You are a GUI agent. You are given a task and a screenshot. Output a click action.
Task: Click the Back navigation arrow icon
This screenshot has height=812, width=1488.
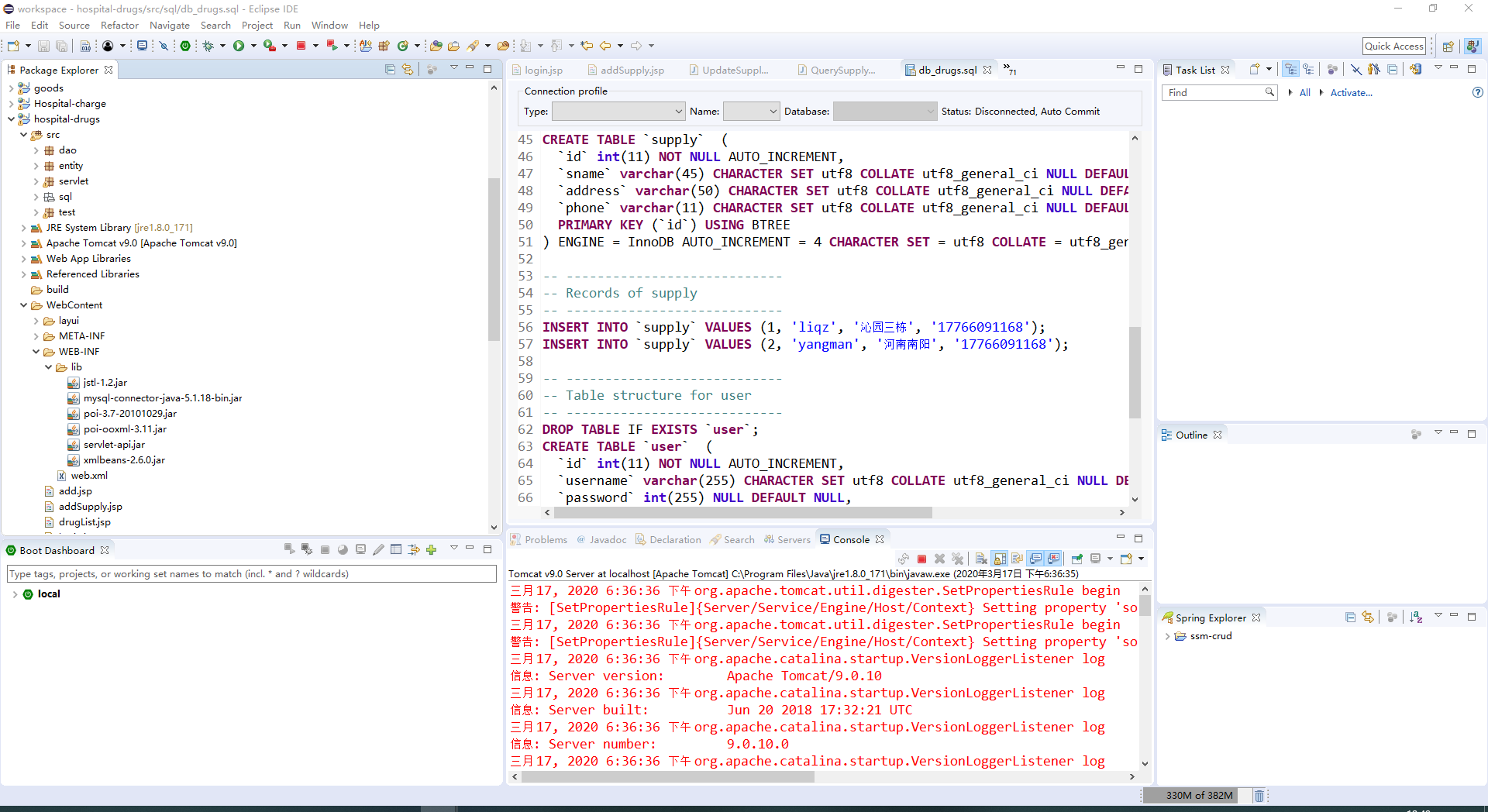[605, 46]
